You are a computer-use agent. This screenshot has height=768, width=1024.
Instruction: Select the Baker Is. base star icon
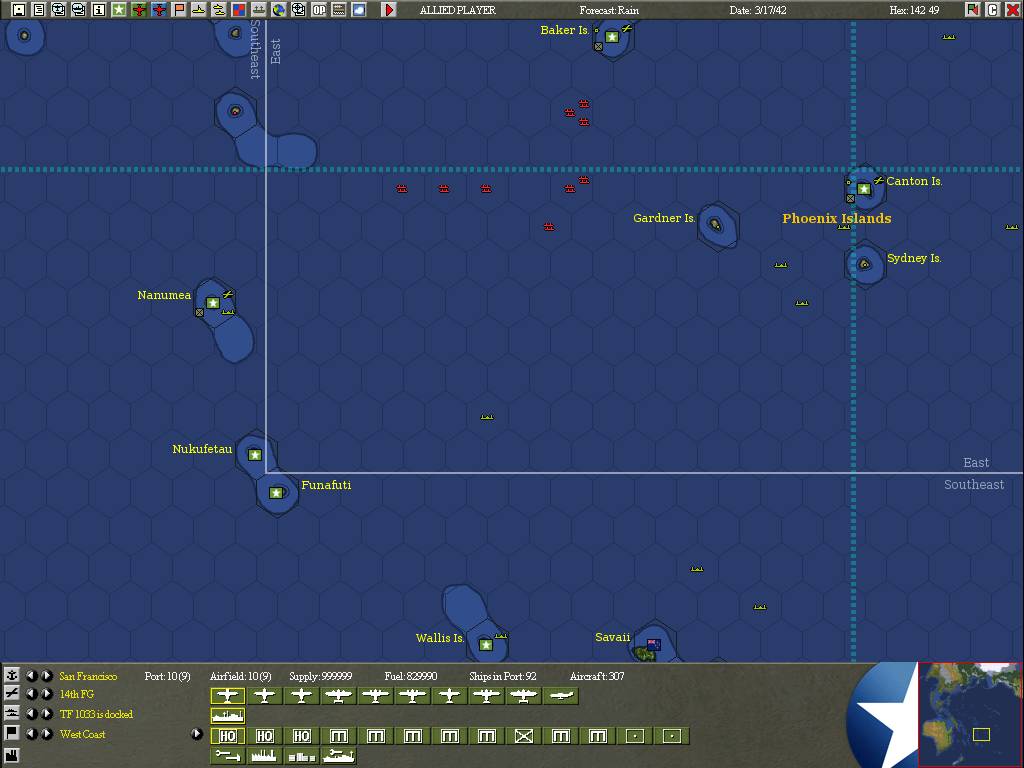point(612,37)
